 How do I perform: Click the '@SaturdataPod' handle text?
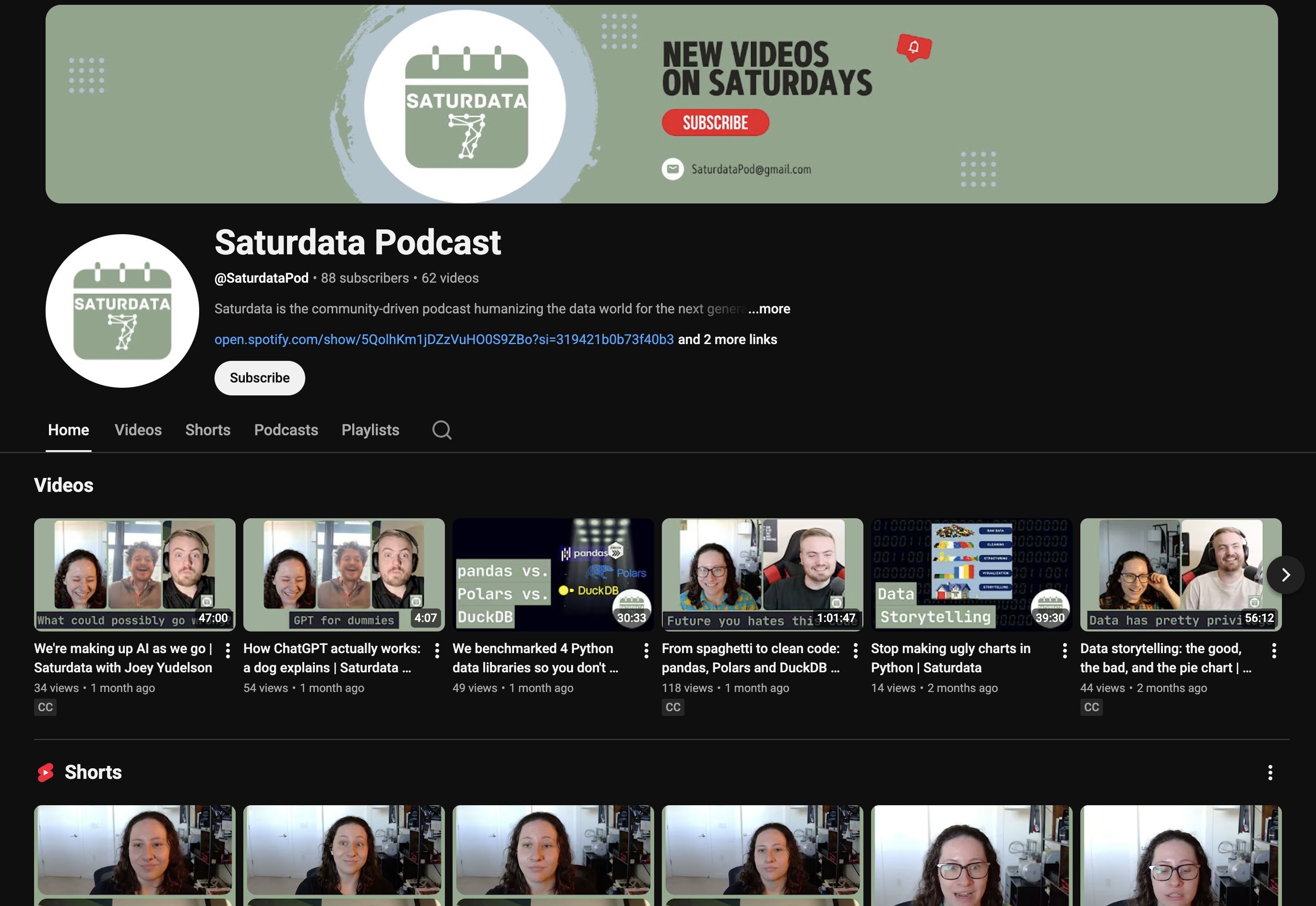click(x=262, y=278)
